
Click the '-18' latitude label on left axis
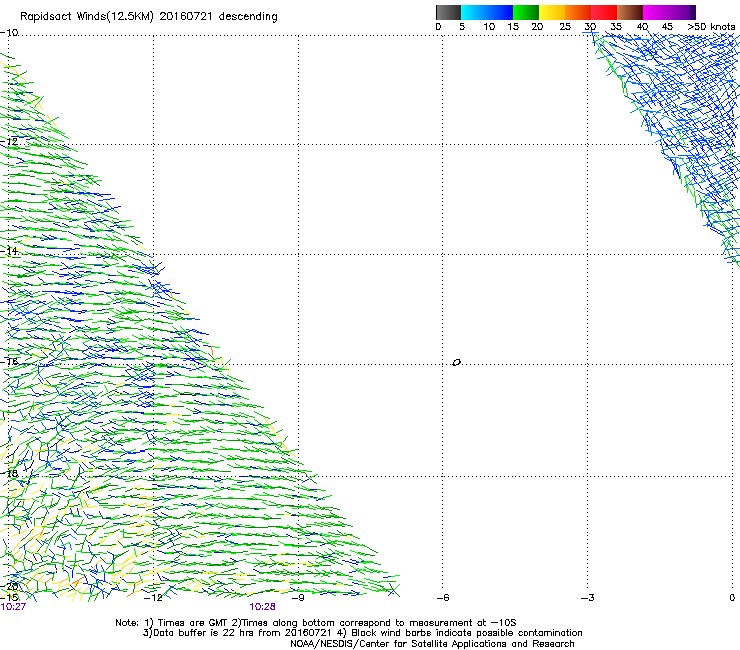pyautogui.click(x=9, y=473)
